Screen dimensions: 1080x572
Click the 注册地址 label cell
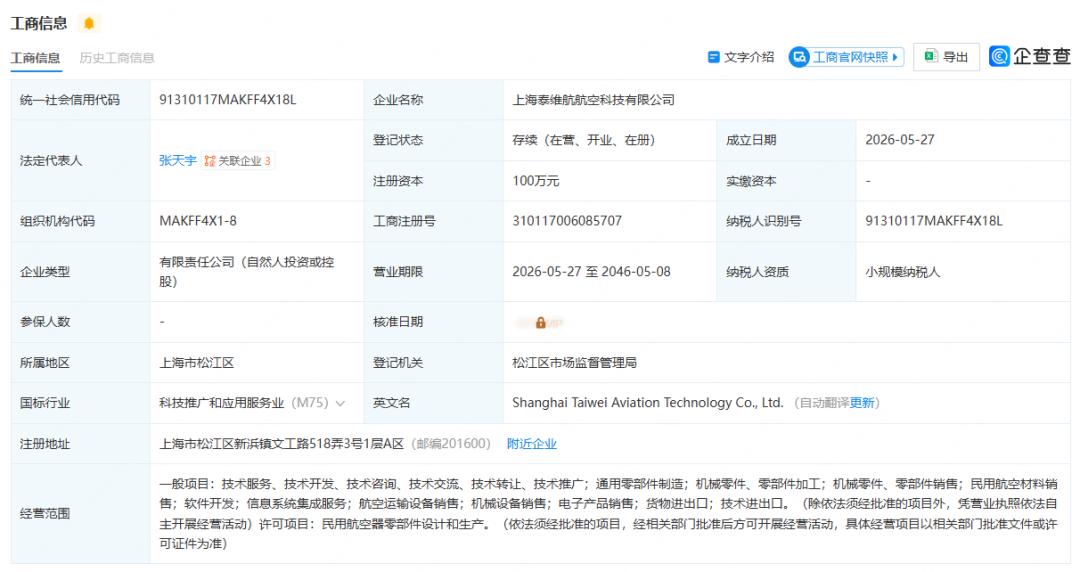tap(80, 444)
